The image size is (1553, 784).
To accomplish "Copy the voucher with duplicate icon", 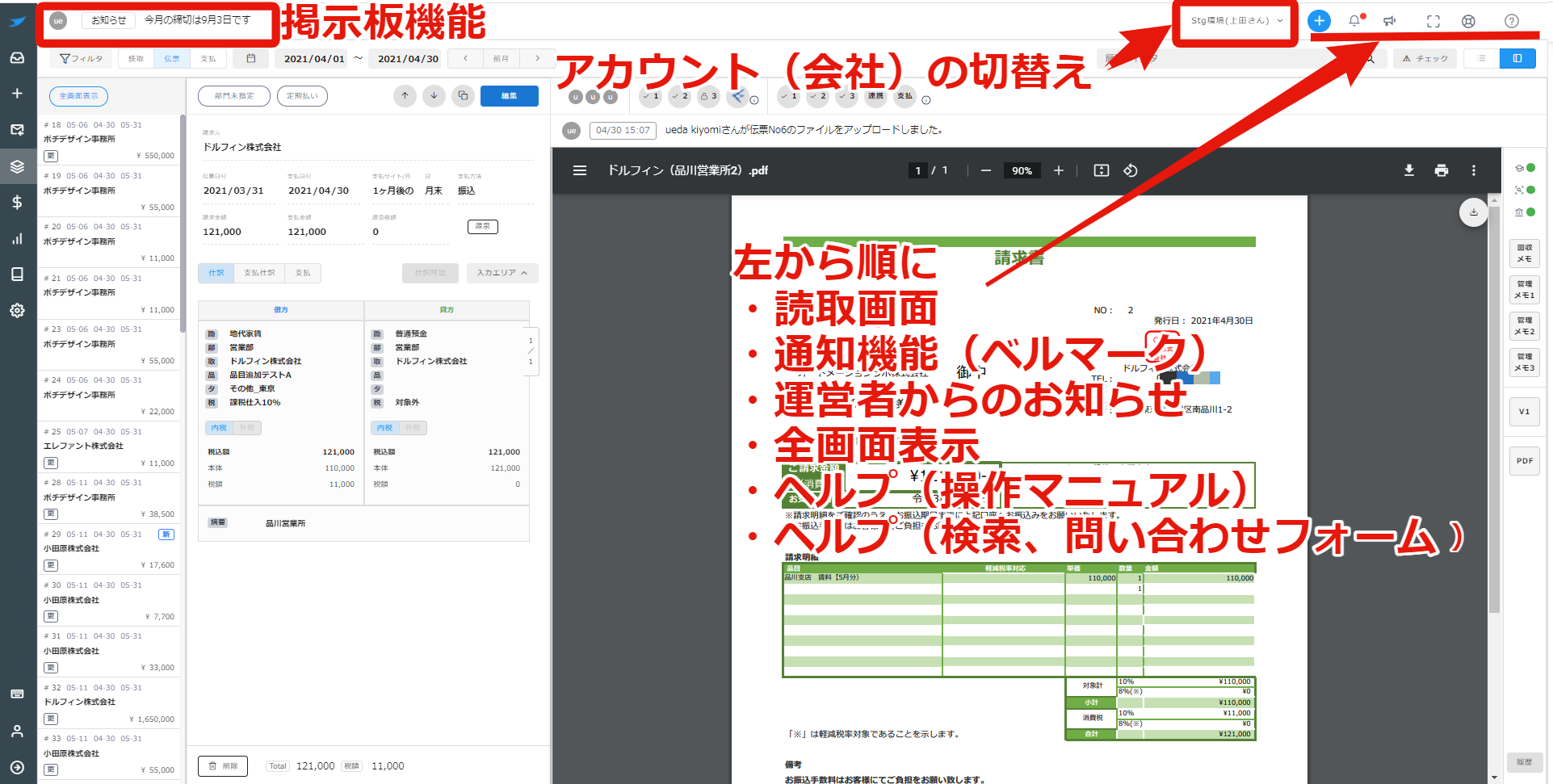I will click(463, 95).
